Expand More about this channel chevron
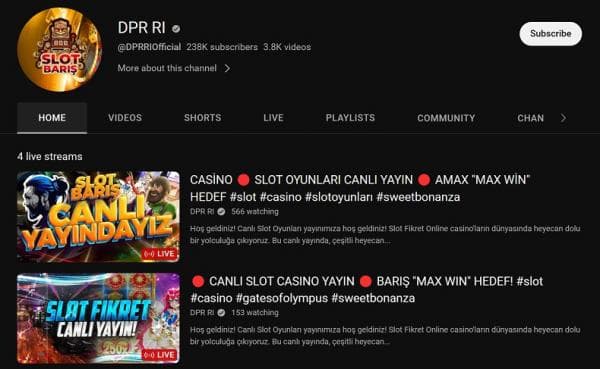 click(227, 68)
